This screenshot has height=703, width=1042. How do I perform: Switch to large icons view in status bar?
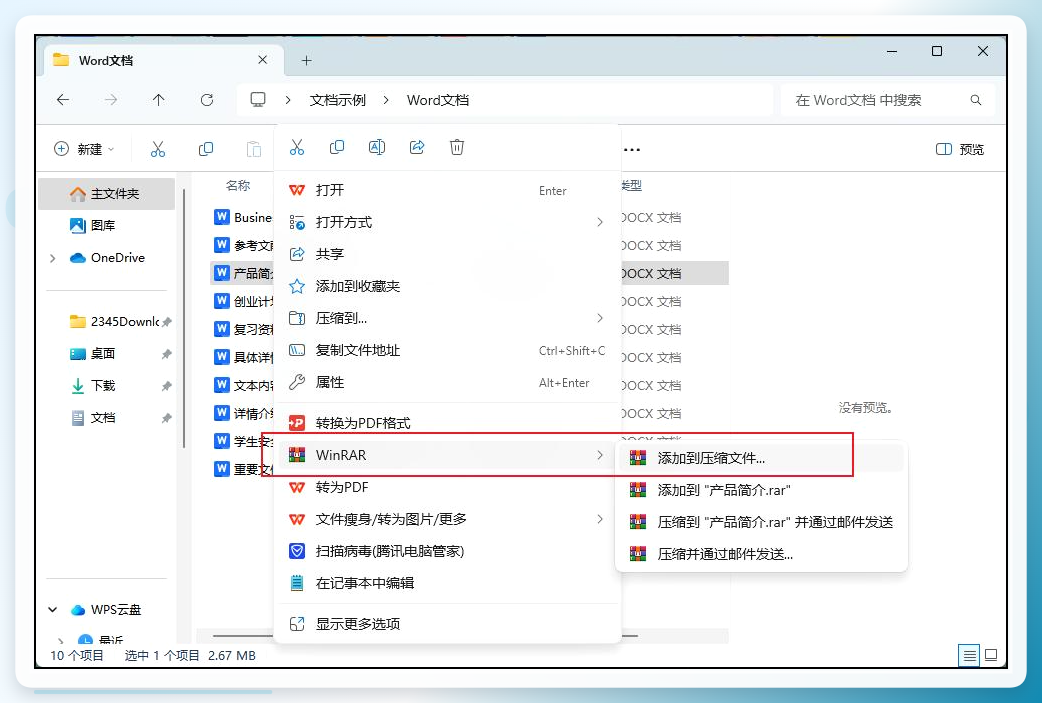click(991, 655)
